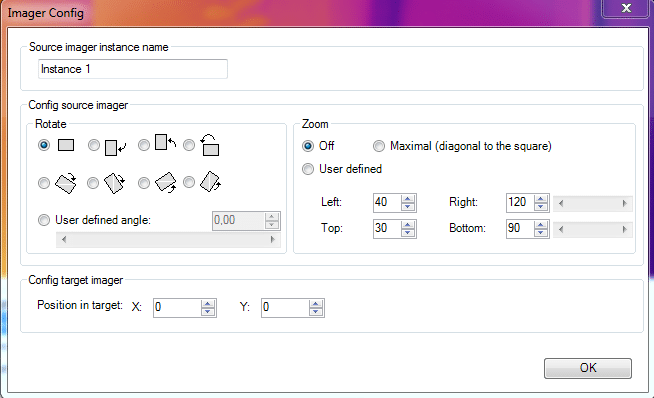Select radio button for 90° clockwise rotation
Viewport: 654px width, 398px height.
pos(94,145)
